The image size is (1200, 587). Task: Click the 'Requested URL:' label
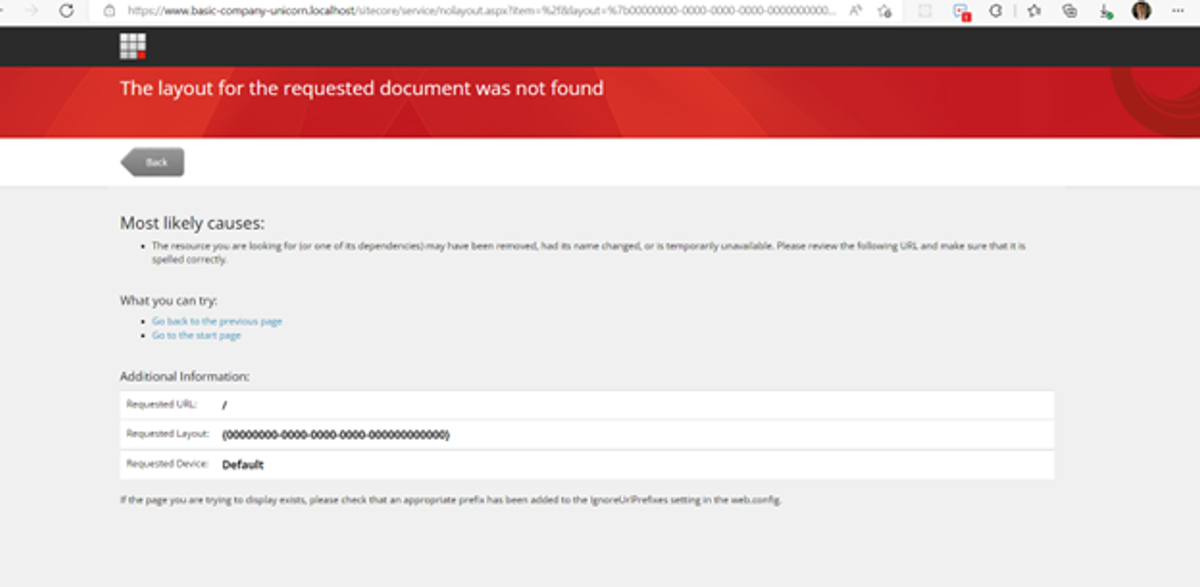coord(161,404)
